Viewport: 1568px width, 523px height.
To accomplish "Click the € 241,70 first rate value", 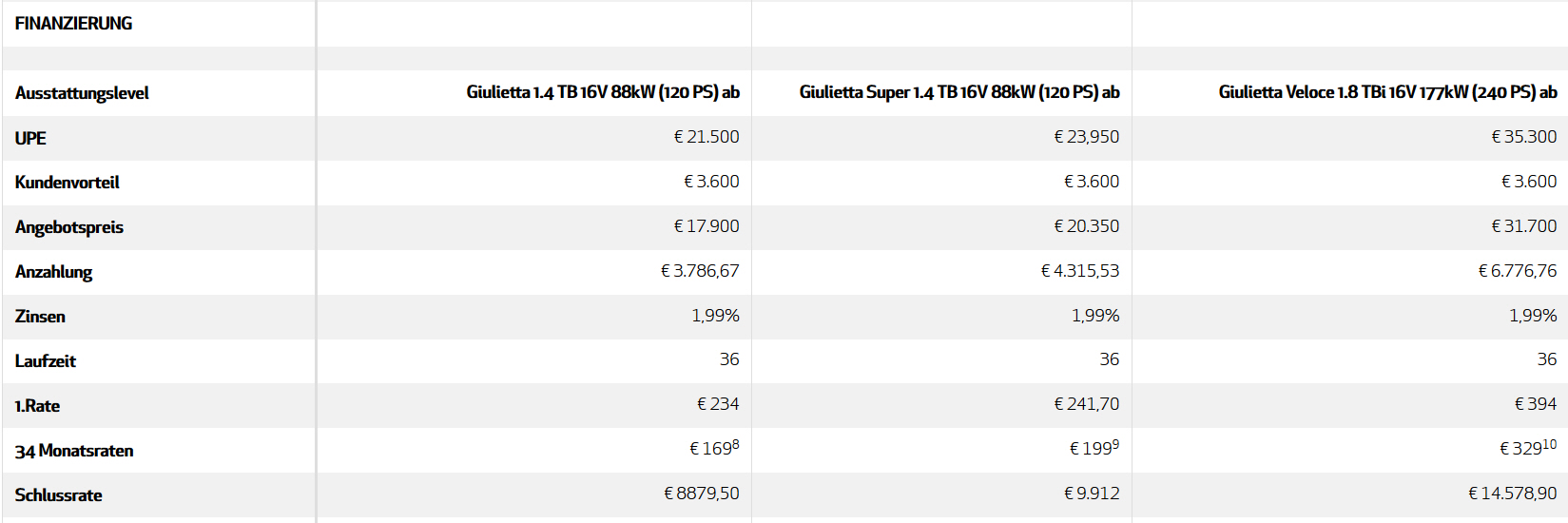I will tap(1086, 404).
